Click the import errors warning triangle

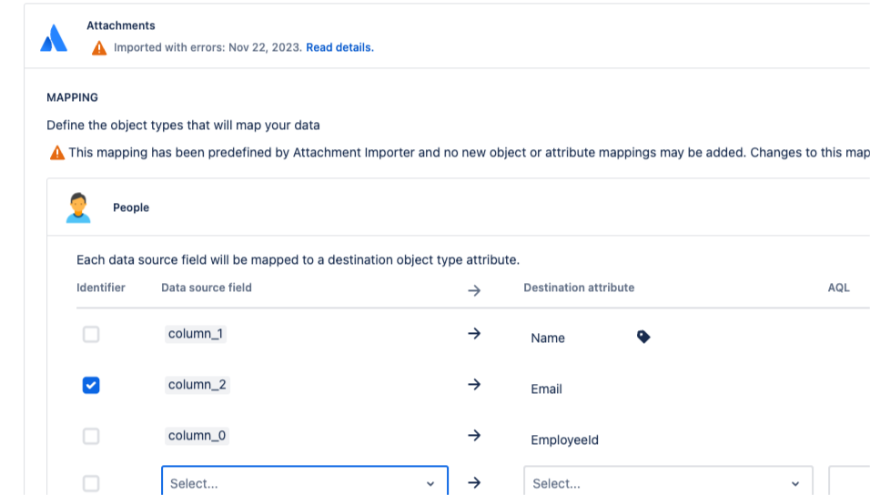click(98, 48)
